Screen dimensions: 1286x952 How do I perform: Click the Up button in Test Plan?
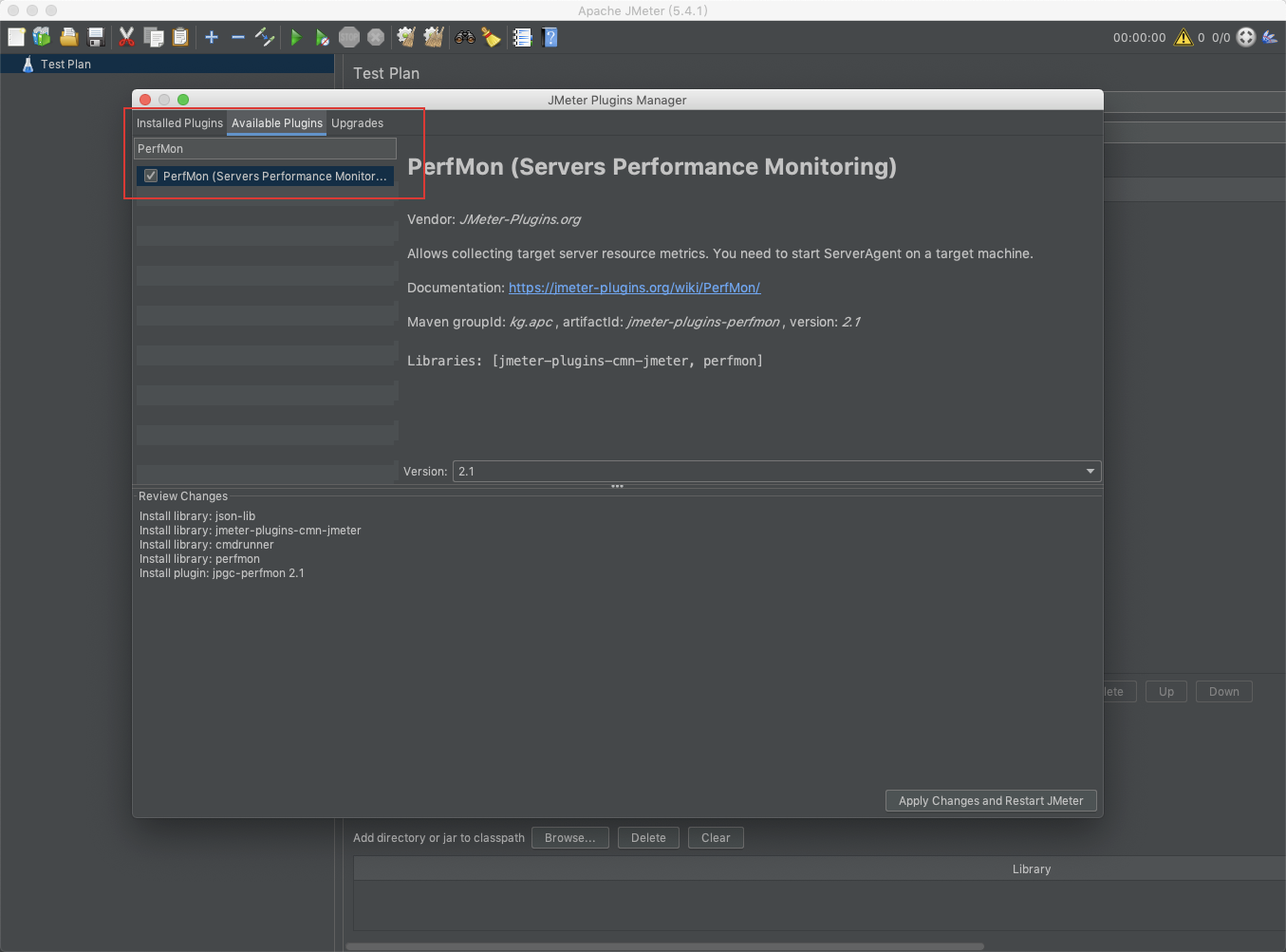pyautogui.click(x=1166, y=692)
